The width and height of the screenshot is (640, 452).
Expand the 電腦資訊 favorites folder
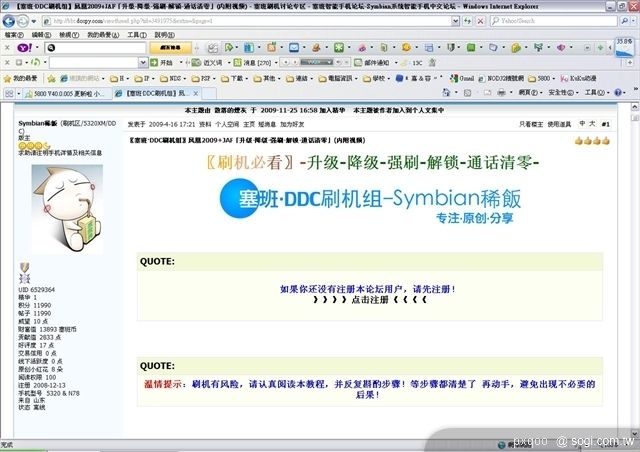click(338, 78)
